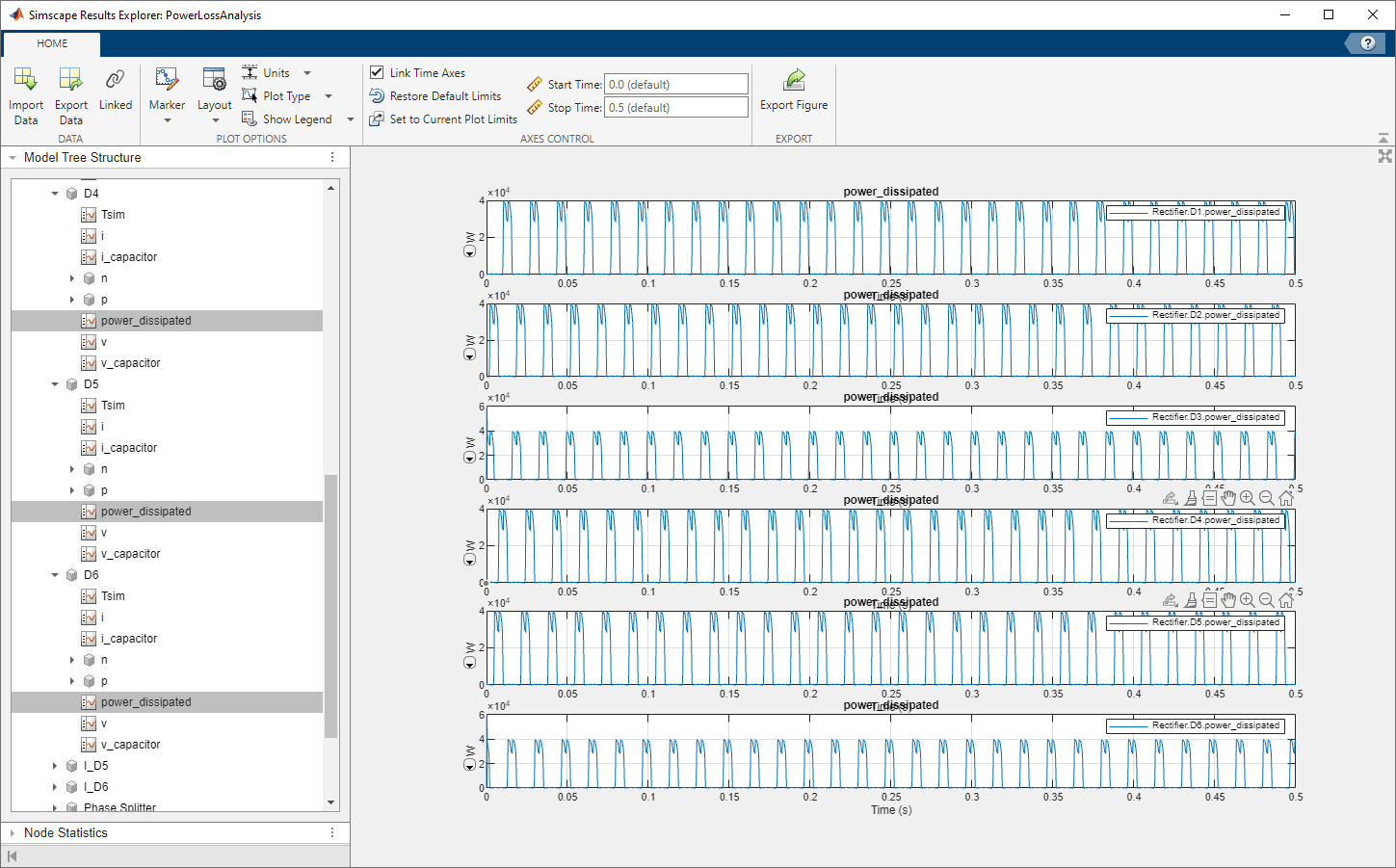Expand the I_D5 tree node
1396x868 pixels.
pyautogui.click(x=55, y=766)
